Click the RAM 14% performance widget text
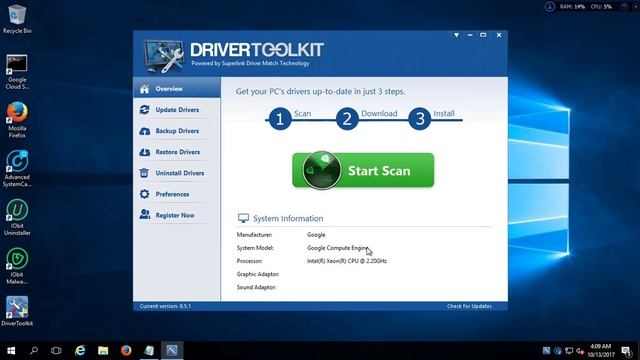Image resolution: width=640 pixels, height=360 pixels. click(x=573, y=7)
